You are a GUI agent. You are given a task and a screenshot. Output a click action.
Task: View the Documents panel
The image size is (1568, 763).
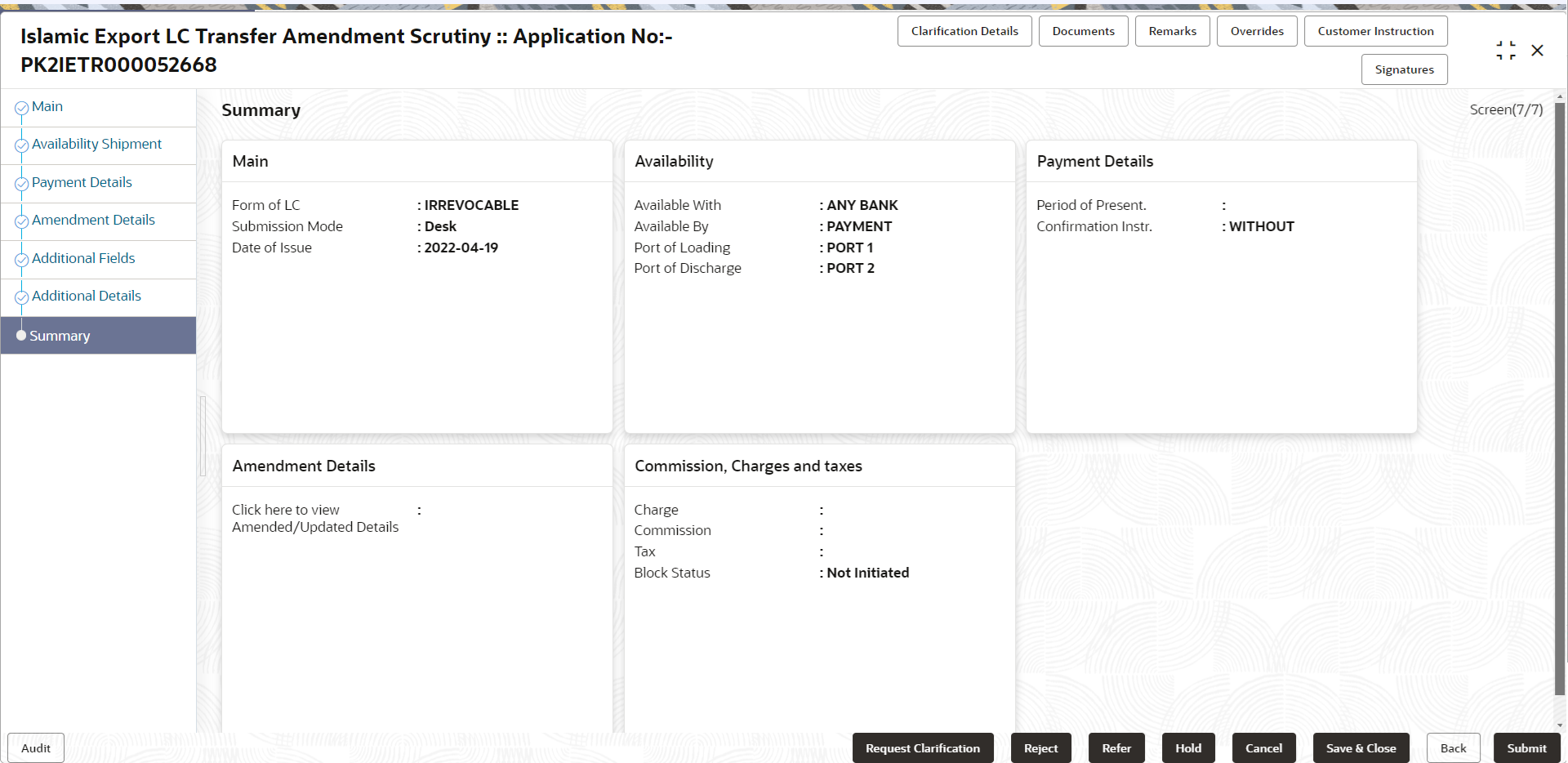tap(1083, 31)
